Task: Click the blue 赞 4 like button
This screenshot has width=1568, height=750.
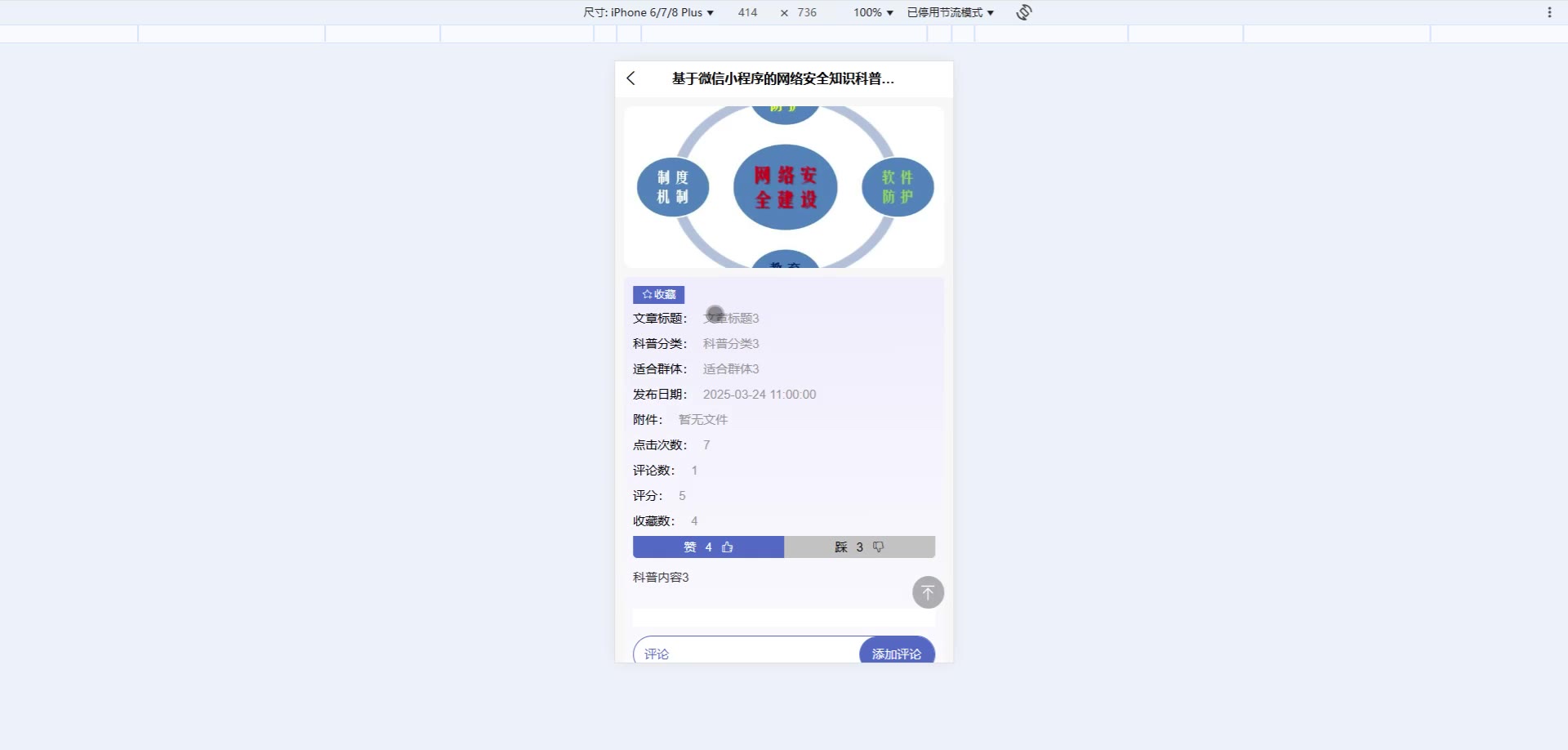Action: 708,547
